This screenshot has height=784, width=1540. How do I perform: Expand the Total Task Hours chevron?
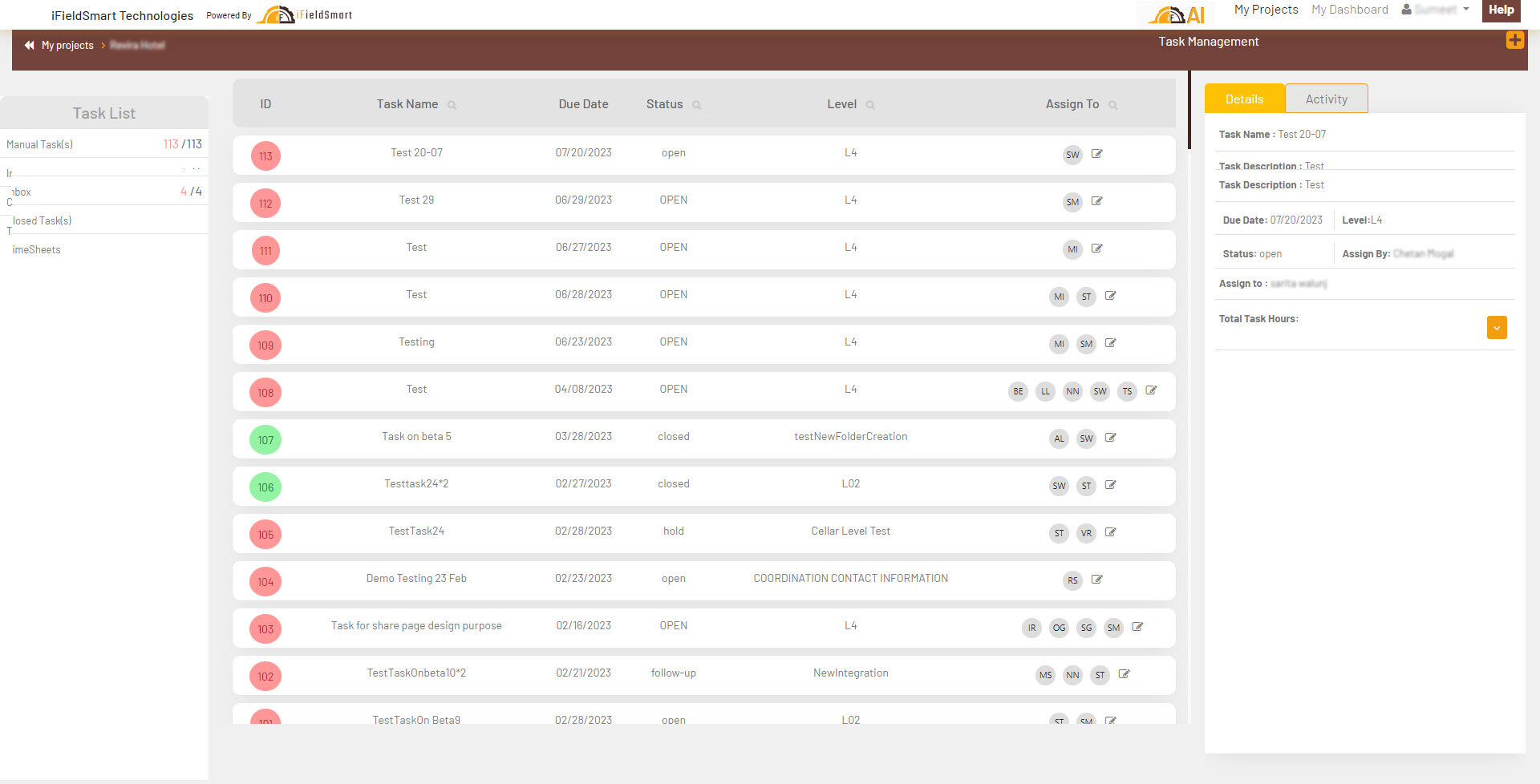click(1497, 327)
